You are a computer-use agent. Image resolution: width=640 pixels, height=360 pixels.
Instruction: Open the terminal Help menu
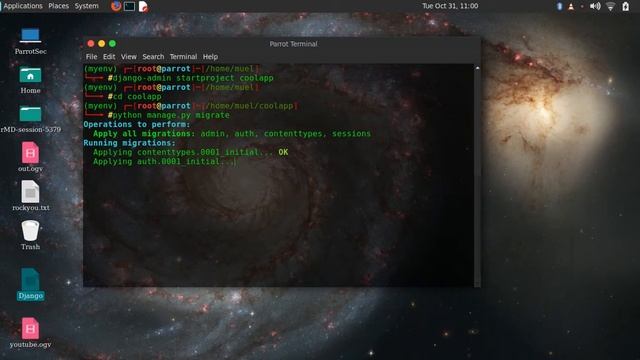210,57
